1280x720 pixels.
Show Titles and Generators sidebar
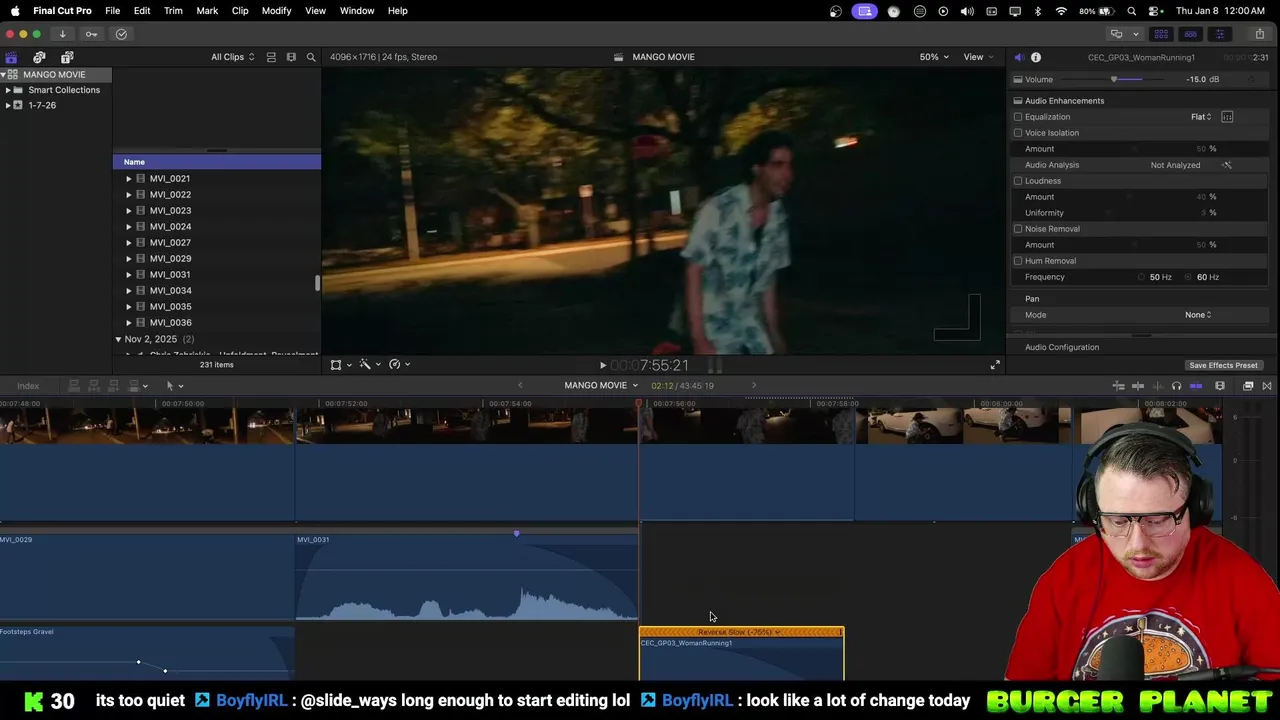tap(67, 57)
